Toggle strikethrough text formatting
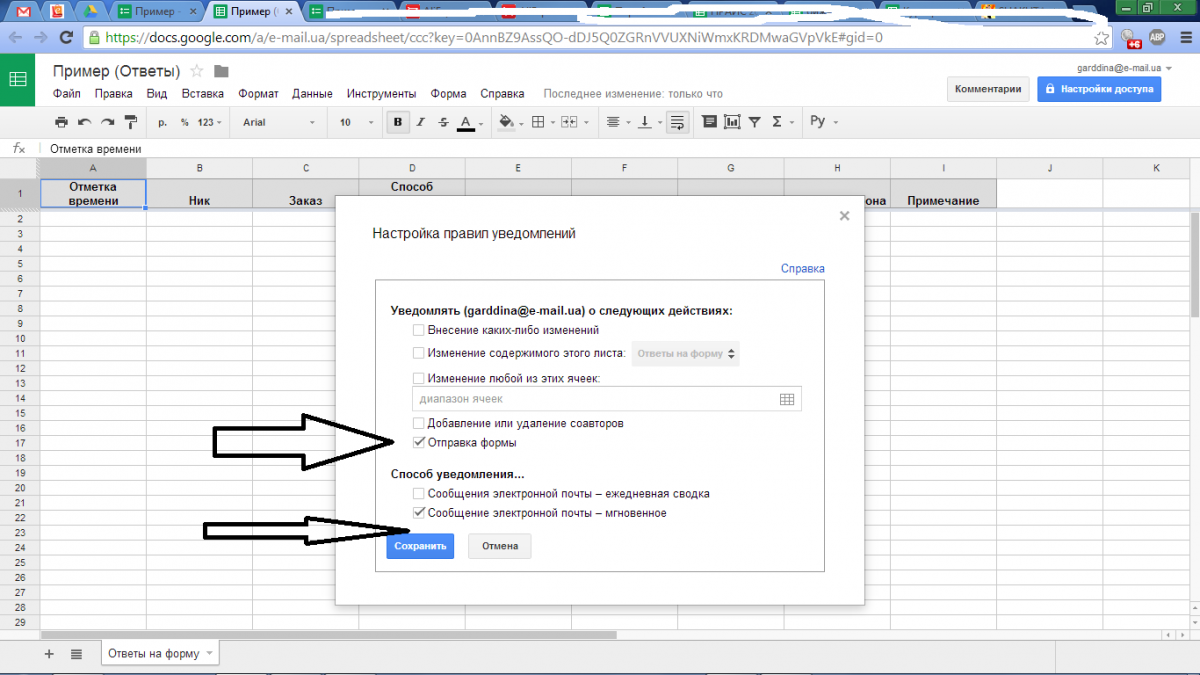 (442, 122)
